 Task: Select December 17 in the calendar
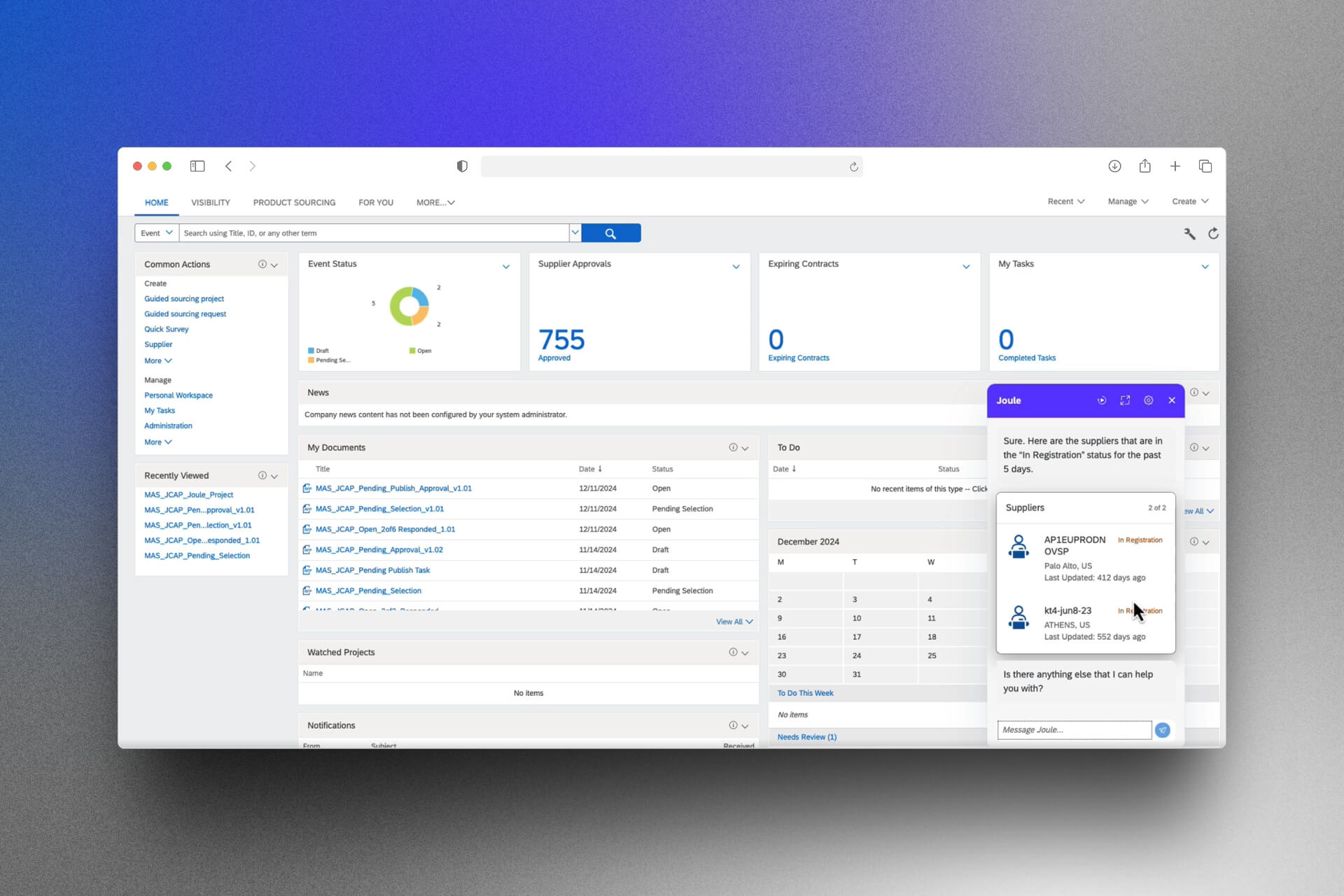(857, 637)
